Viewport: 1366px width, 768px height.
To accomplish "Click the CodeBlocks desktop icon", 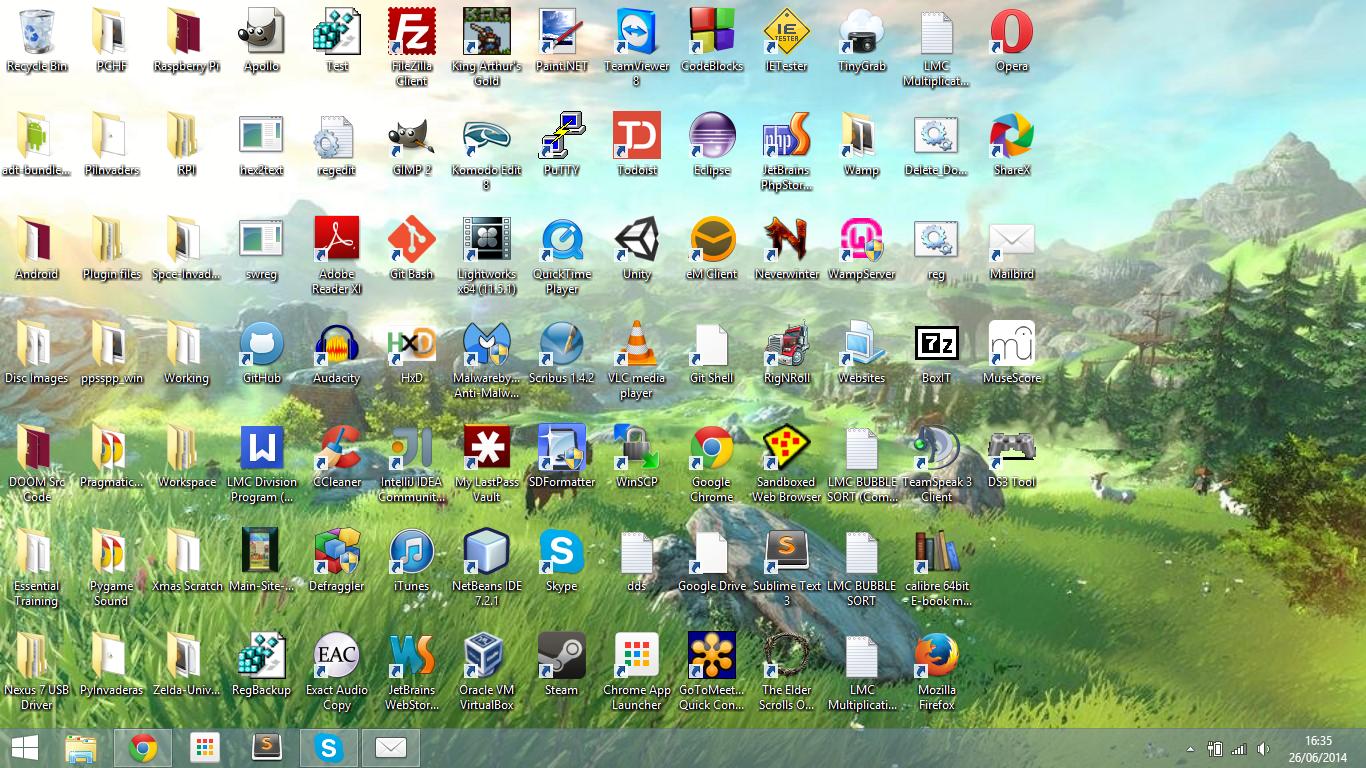I will (712, 40).
